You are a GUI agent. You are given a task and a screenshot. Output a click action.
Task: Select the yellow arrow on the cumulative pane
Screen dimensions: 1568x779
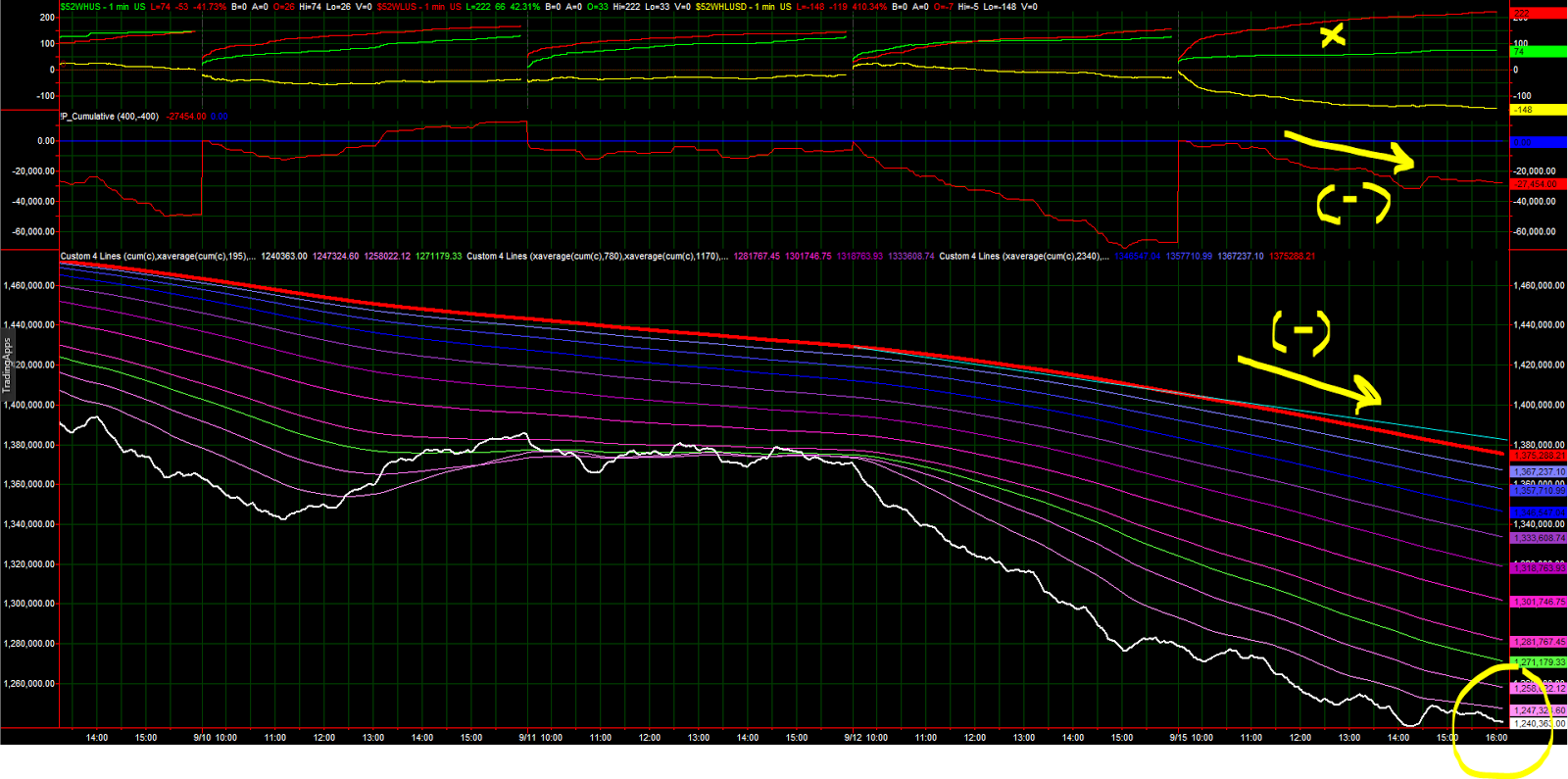1349,150
